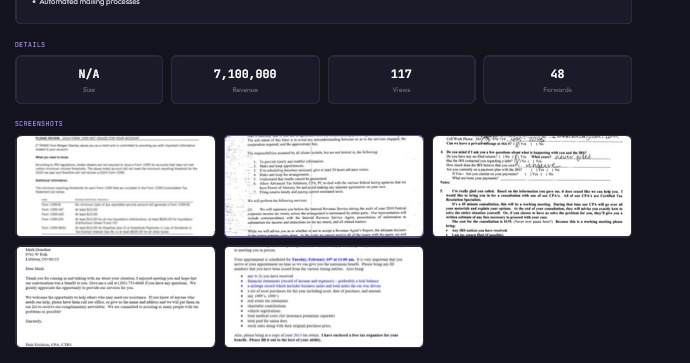Open the highlighted scanned engagement letter thumbnail

[x=324, y=186]
